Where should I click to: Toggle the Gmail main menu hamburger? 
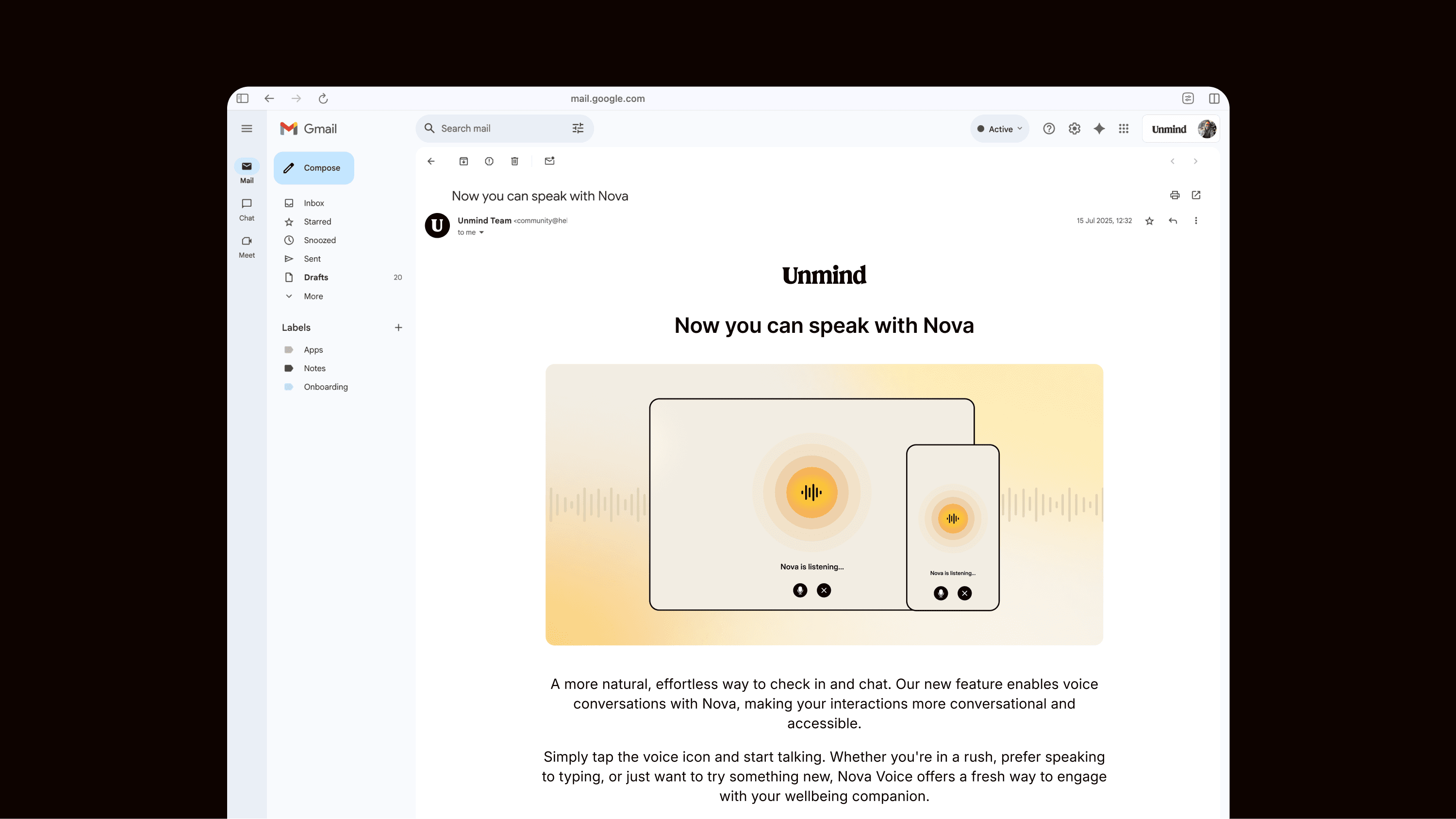[x=247, y=129]
